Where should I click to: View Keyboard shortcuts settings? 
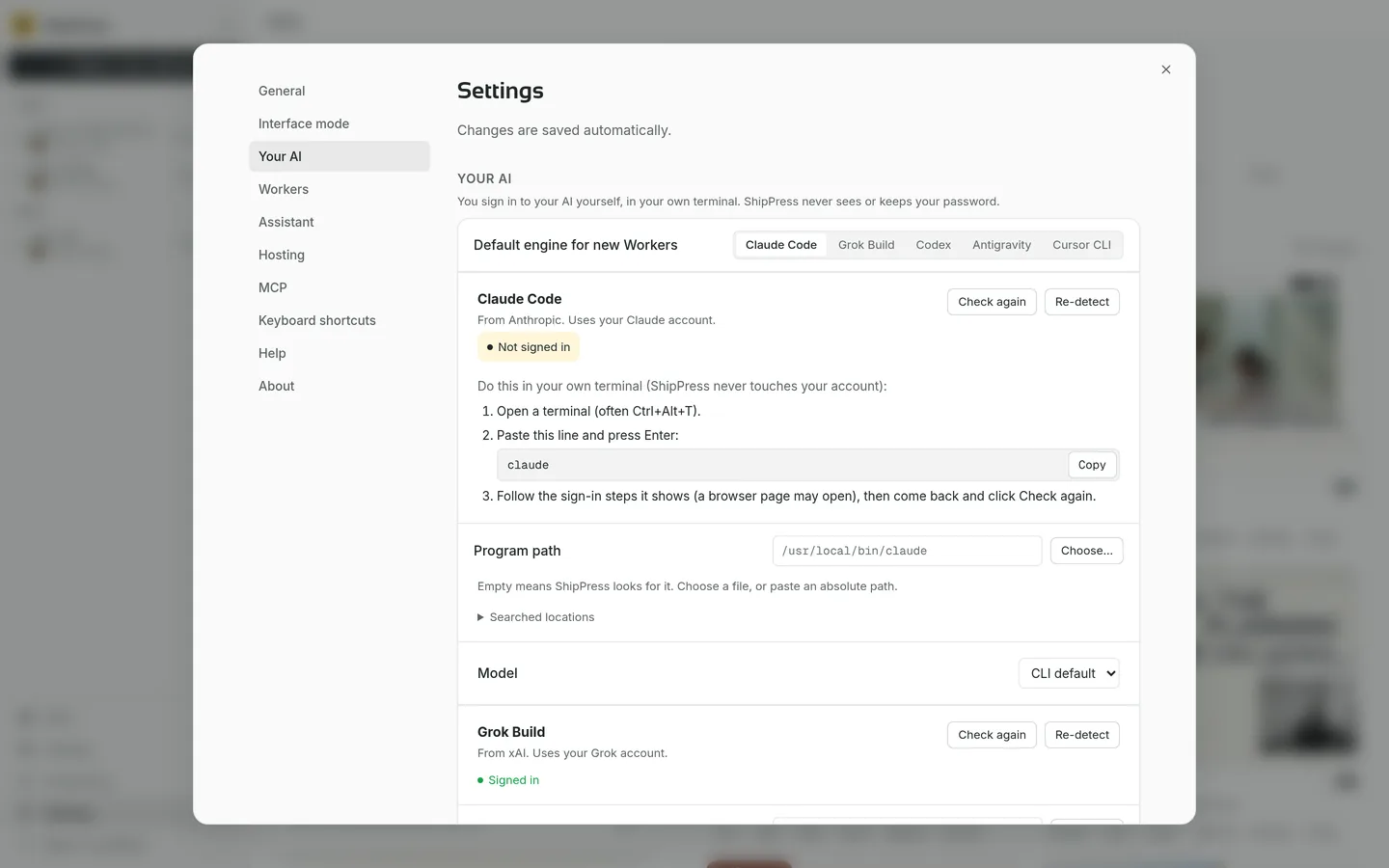[x=340, y=320]
